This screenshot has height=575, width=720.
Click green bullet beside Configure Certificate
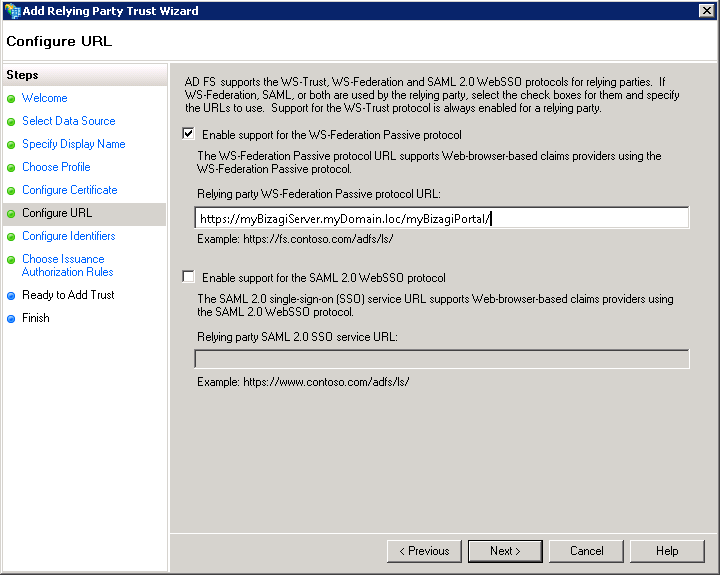click(11, 191)
